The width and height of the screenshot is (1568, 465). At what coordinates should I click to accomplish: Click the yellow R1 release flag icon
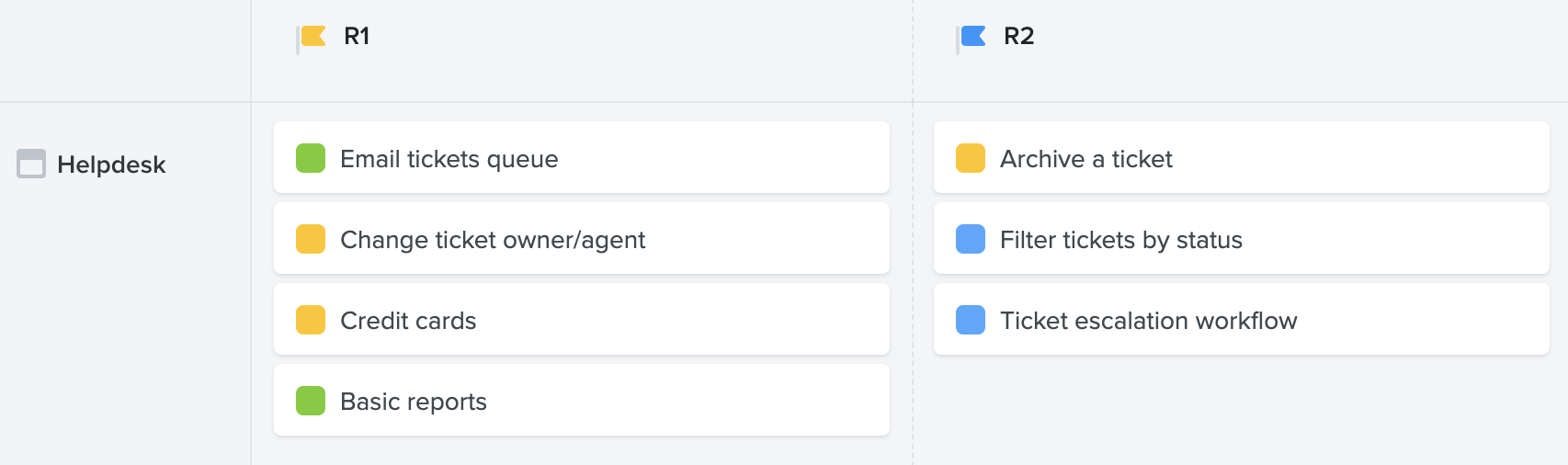(312, 38)
